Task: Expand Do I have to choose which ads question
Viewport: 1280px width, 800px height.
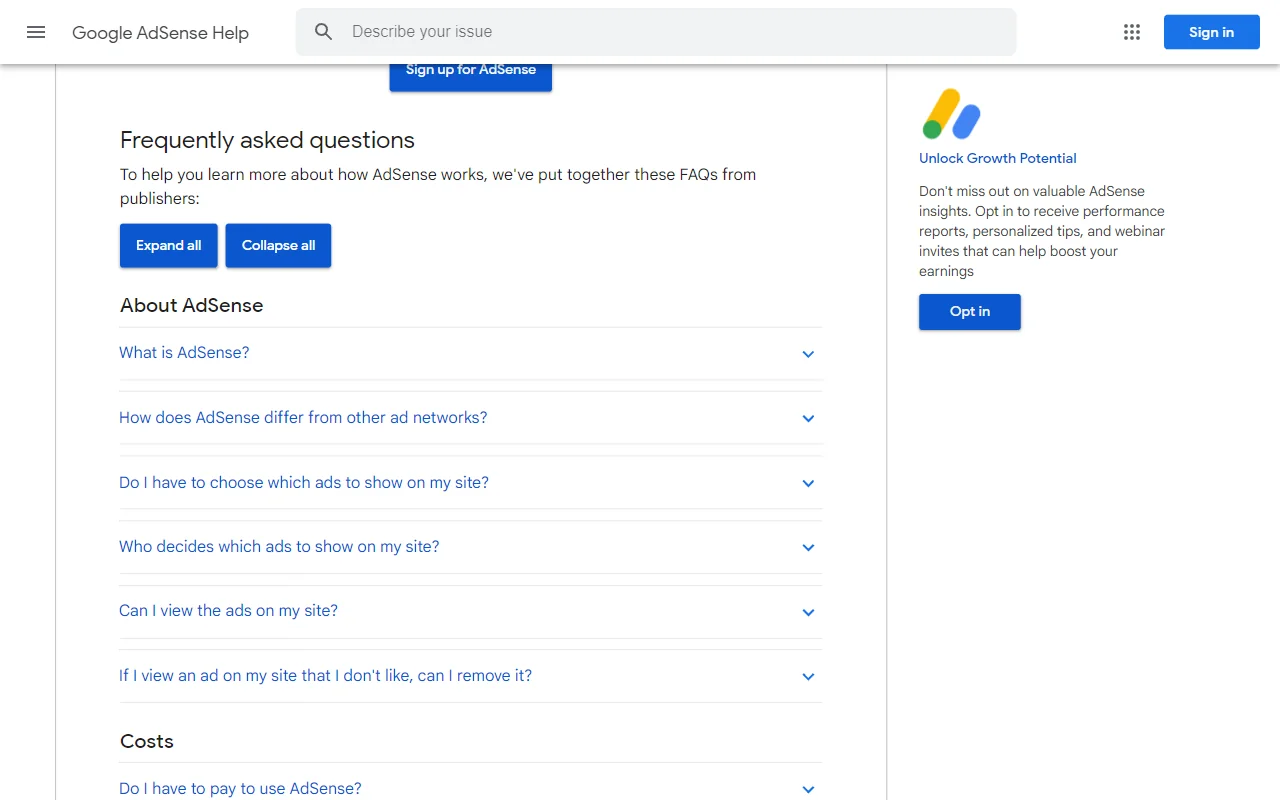Action: [470, 483]
